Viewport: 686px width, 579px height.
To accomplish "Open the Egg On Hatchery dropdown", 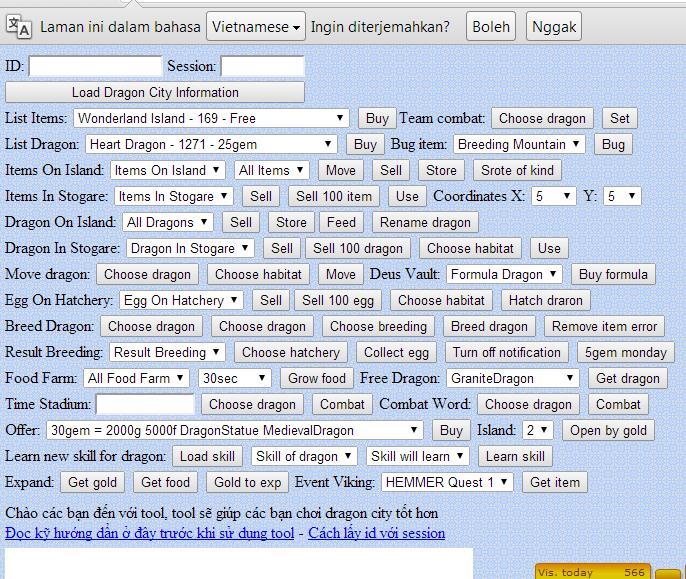I will tap(181, 300).
